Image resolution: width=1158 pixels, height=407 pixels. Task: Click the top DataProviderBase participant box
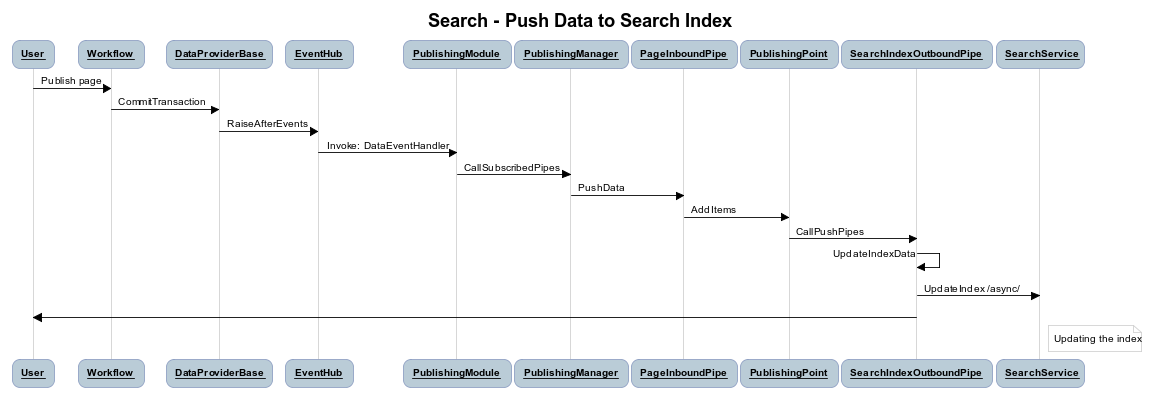tap(219, 54)
